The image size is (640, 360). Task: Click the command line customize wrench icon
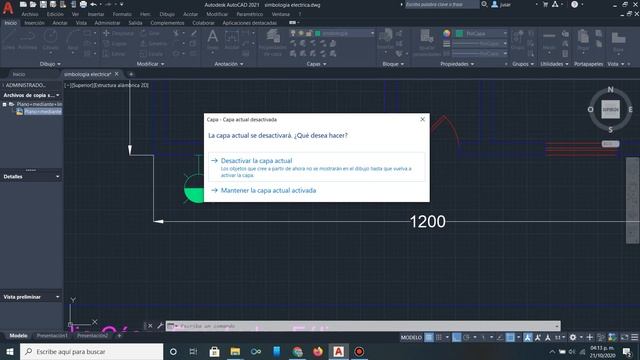[160, 326]
